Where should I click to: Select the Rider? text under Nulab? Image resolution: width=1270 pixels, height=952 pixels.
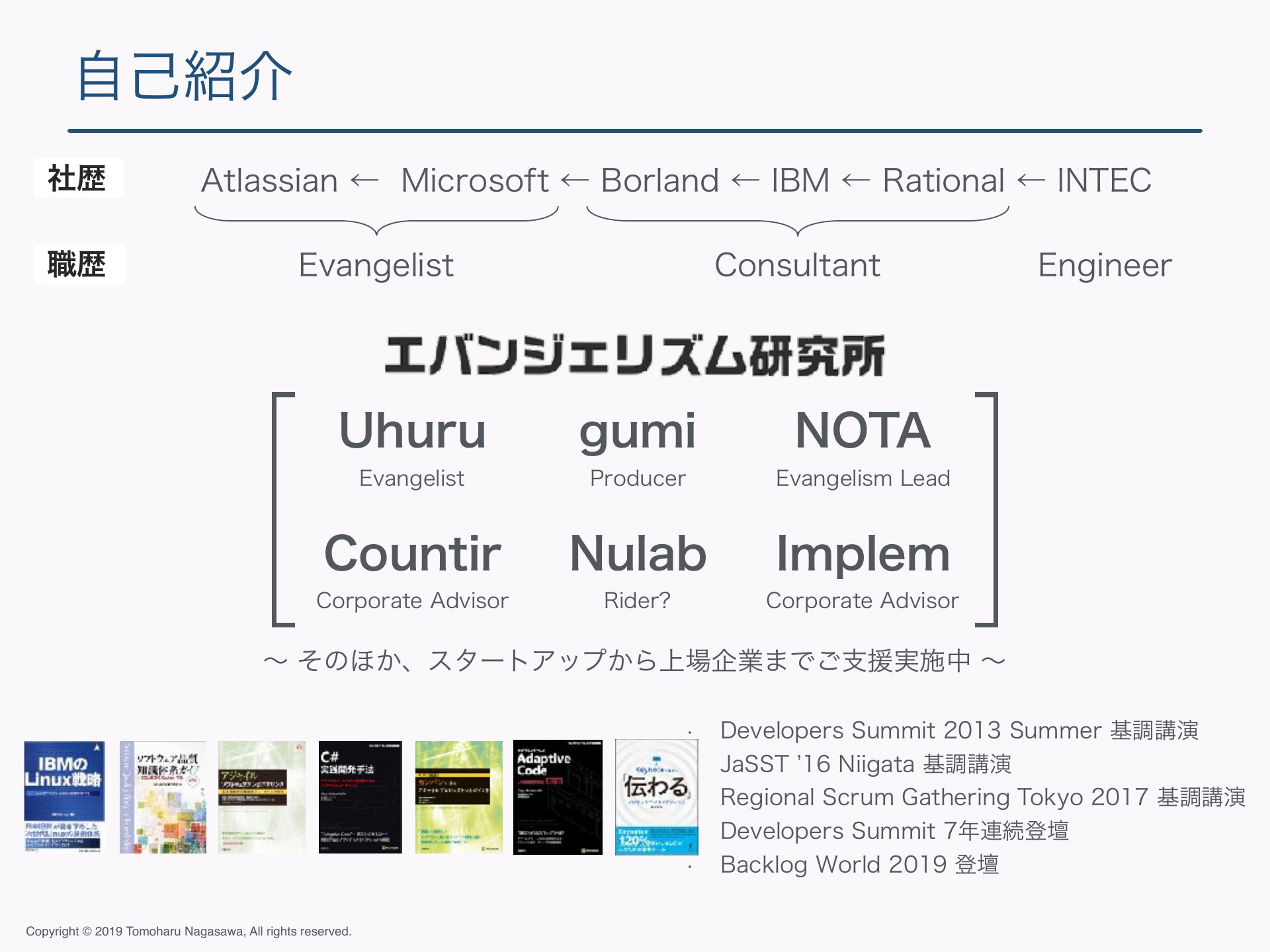pyautogui.click(x=638, y=600)
